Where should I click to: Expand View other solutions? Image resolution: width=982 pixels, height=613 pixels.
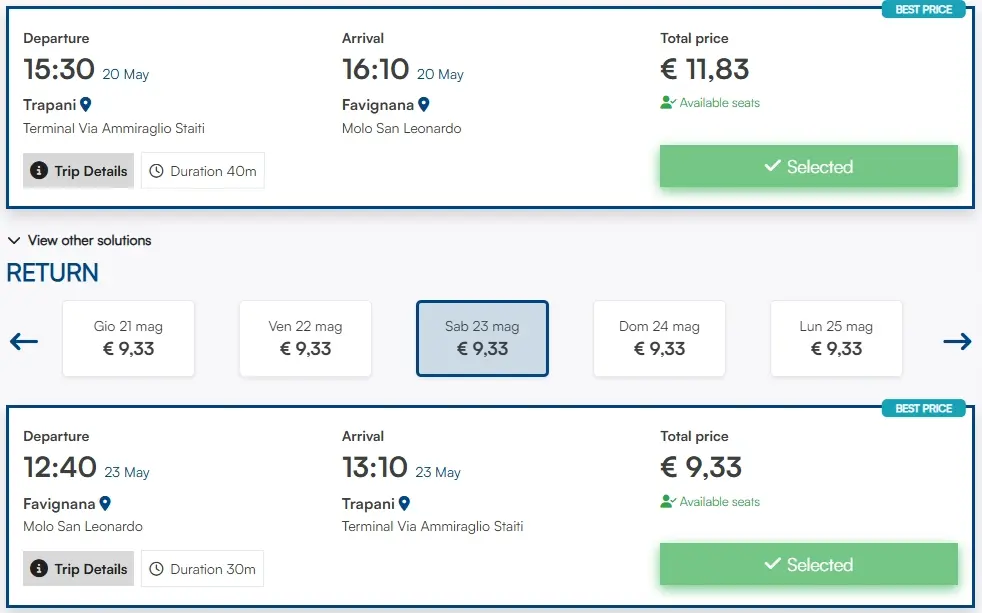[89, 240]
